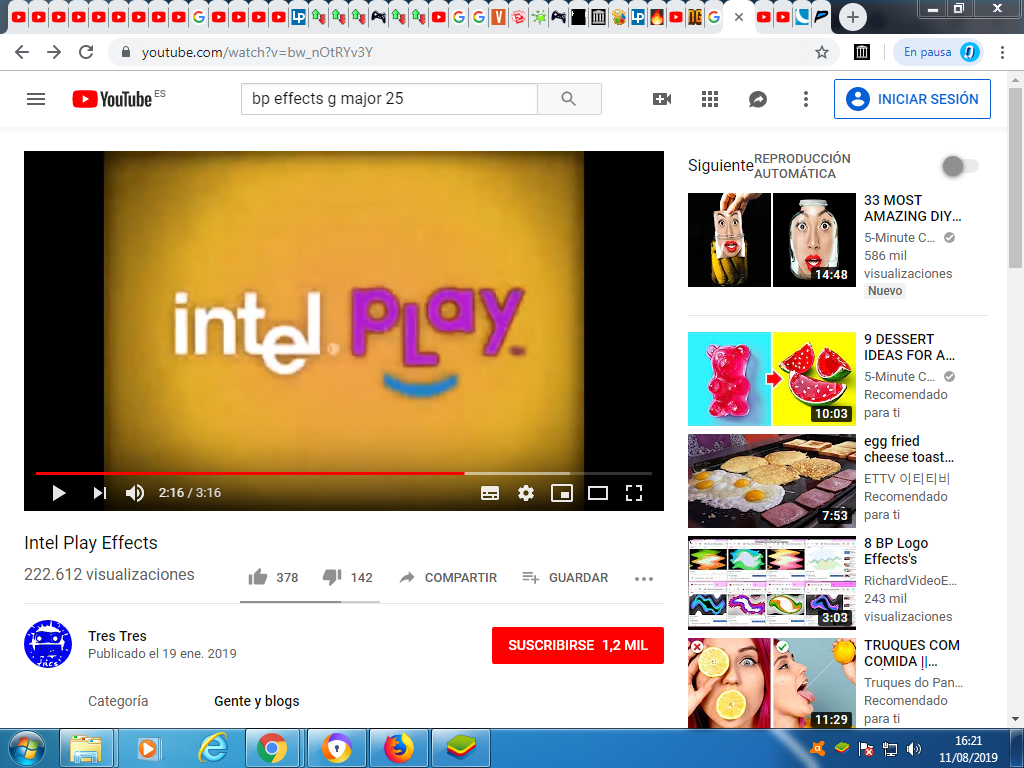This screenshot has height=768, width=1024.
Task: Toggle subtitles on the video player
Action: 490,492
